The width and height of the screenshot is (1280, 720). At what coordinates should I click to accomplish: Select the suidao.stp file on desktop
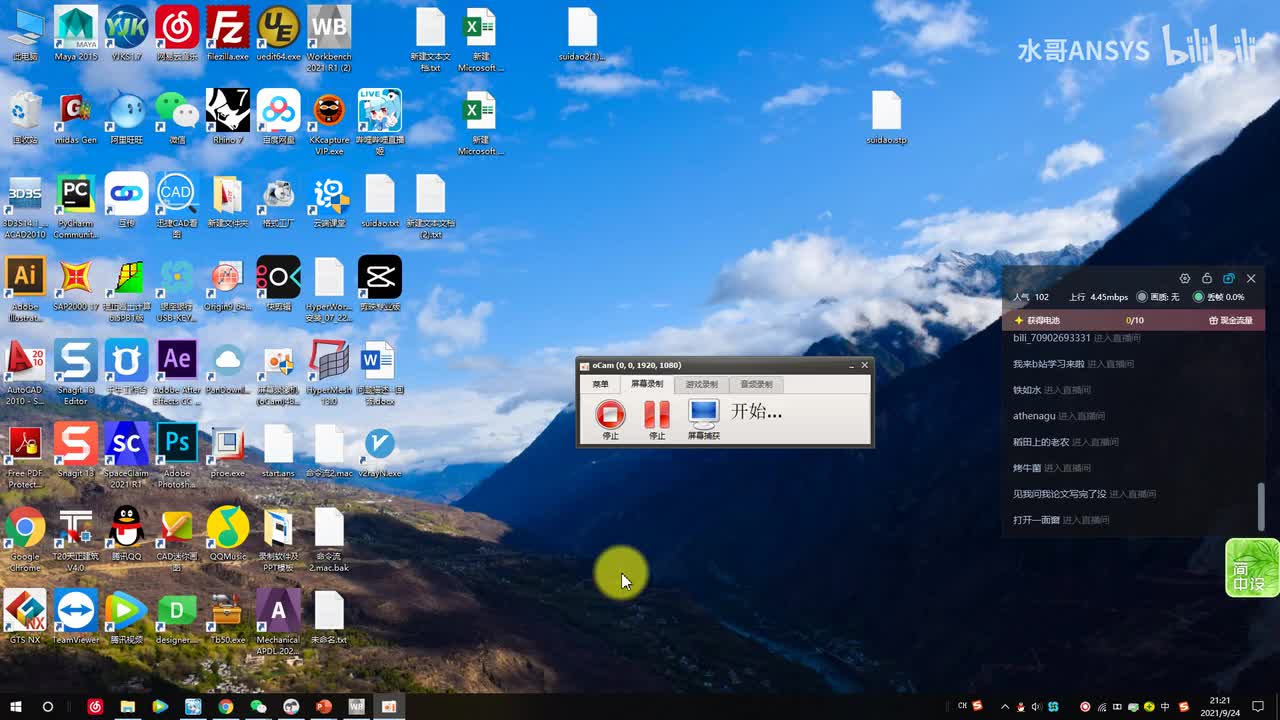click(886, 118)
